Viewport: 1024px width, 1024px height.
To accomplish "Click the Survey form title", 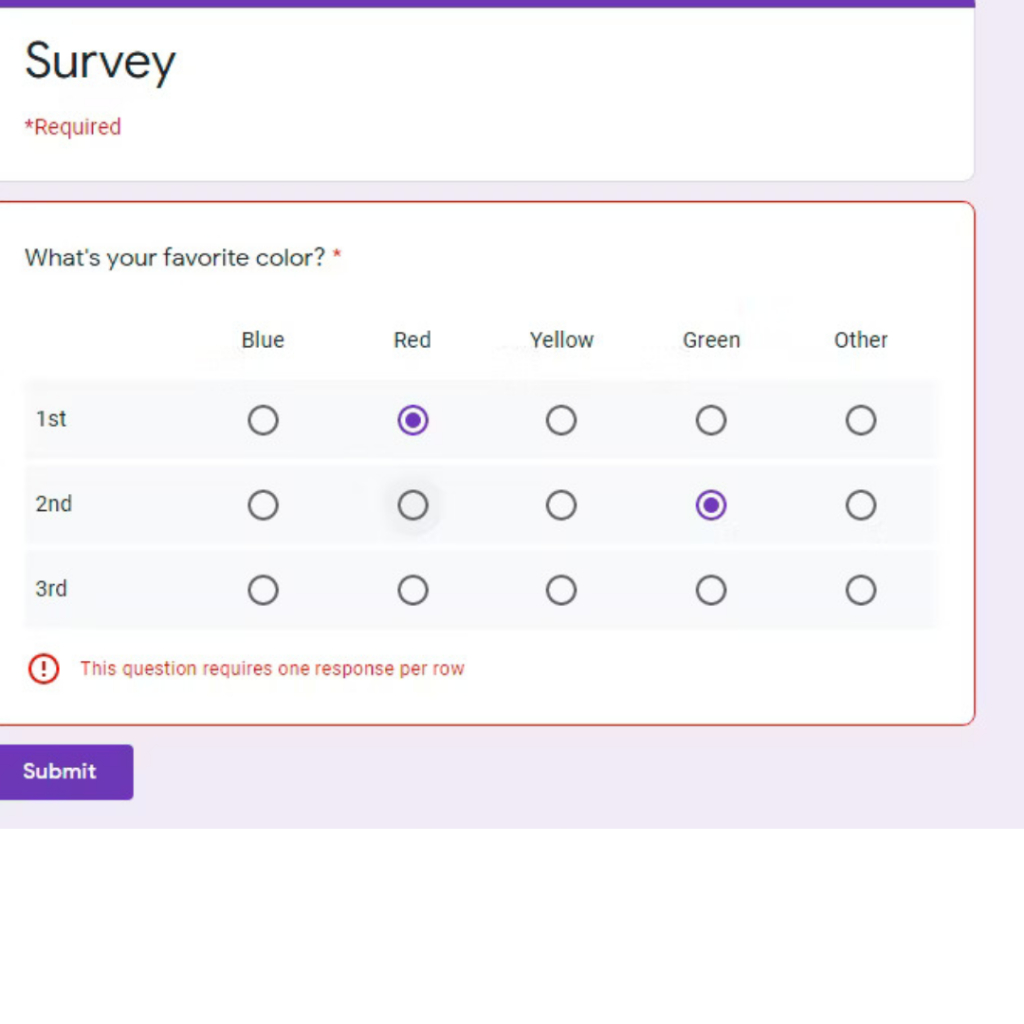I will pos(100,62).
